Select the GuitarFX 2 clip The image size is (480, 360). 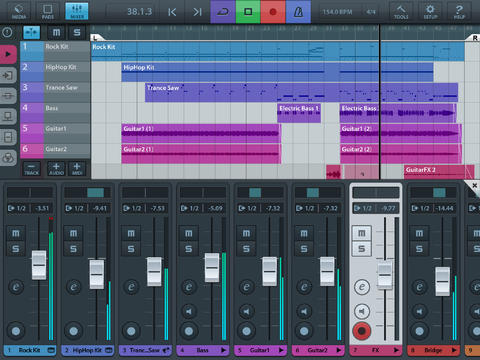pos(439,172)
